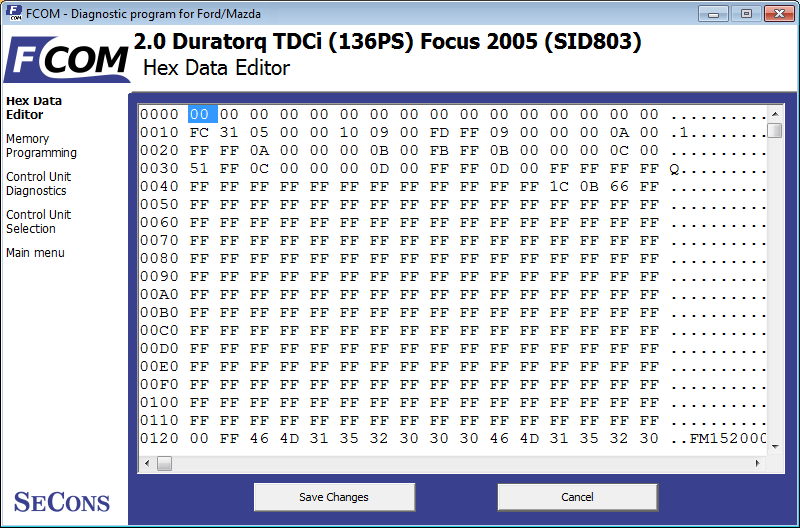Close the FCOM window

779,14
